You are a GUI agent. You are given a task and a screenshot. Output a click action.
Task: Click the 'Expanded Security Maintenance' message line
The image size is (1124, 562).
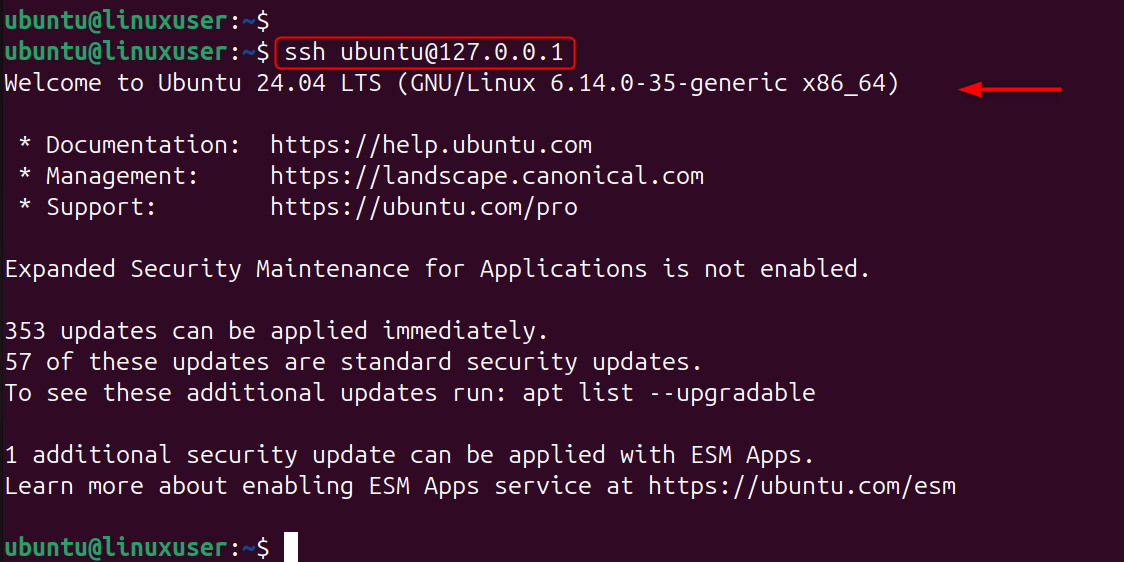[x=437, y=269]
